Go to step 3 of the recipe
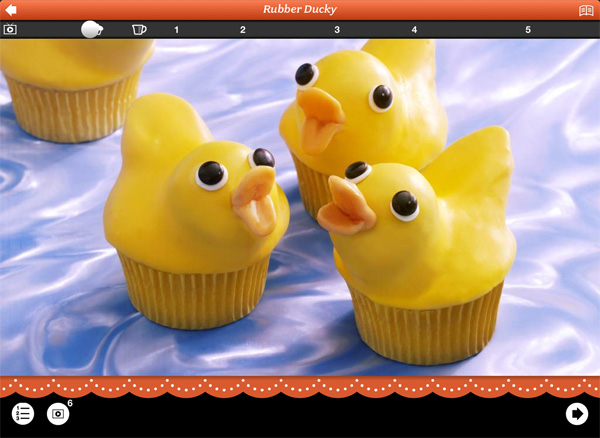Image resolution: width=600 pixels, height=438 pixels. point(337,30)
